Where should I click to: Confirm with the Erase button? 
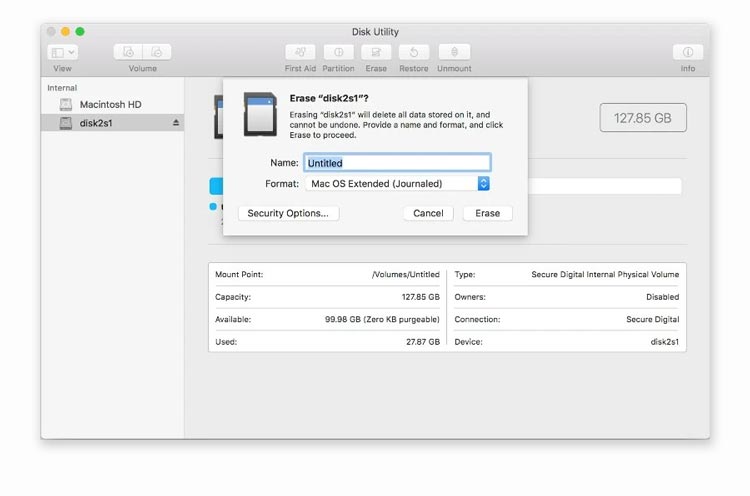click(487, 213)
